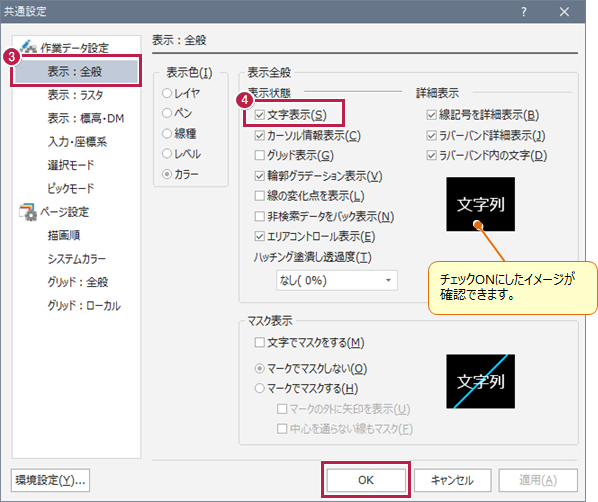The image size is (598, 502).
Task: Click the 文字列 preview image
Action: pos(481,204)
